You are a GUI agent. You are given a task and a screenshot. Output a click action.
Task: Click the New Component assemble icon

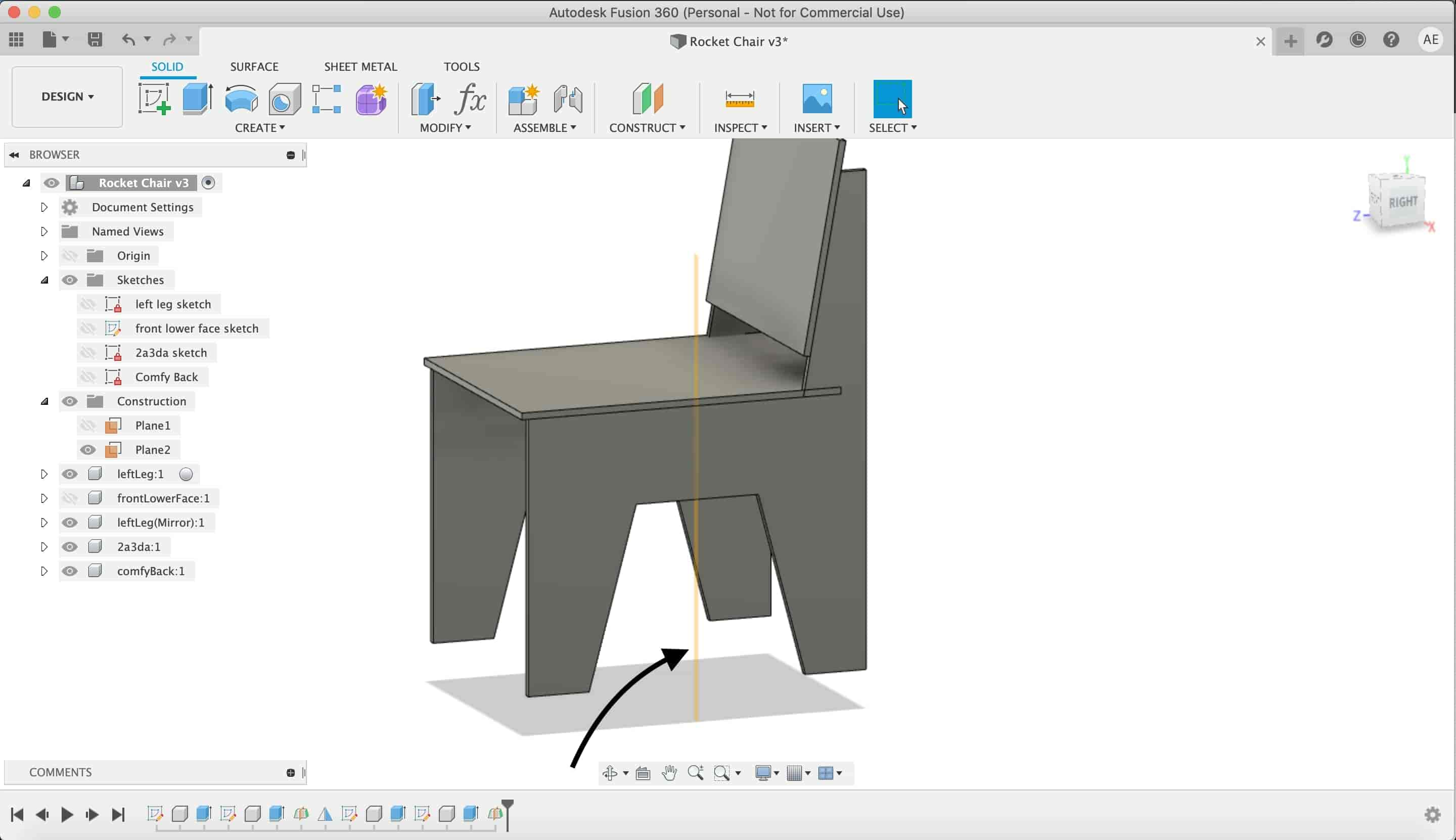pos(523,99)
